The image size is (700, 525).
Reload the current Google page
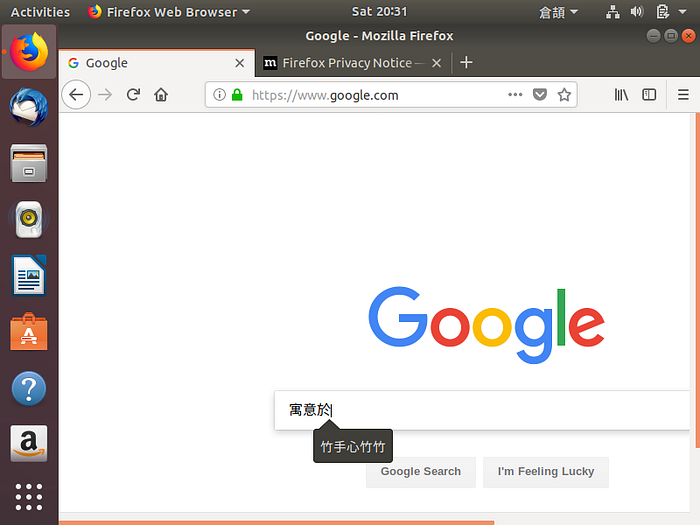133,95
